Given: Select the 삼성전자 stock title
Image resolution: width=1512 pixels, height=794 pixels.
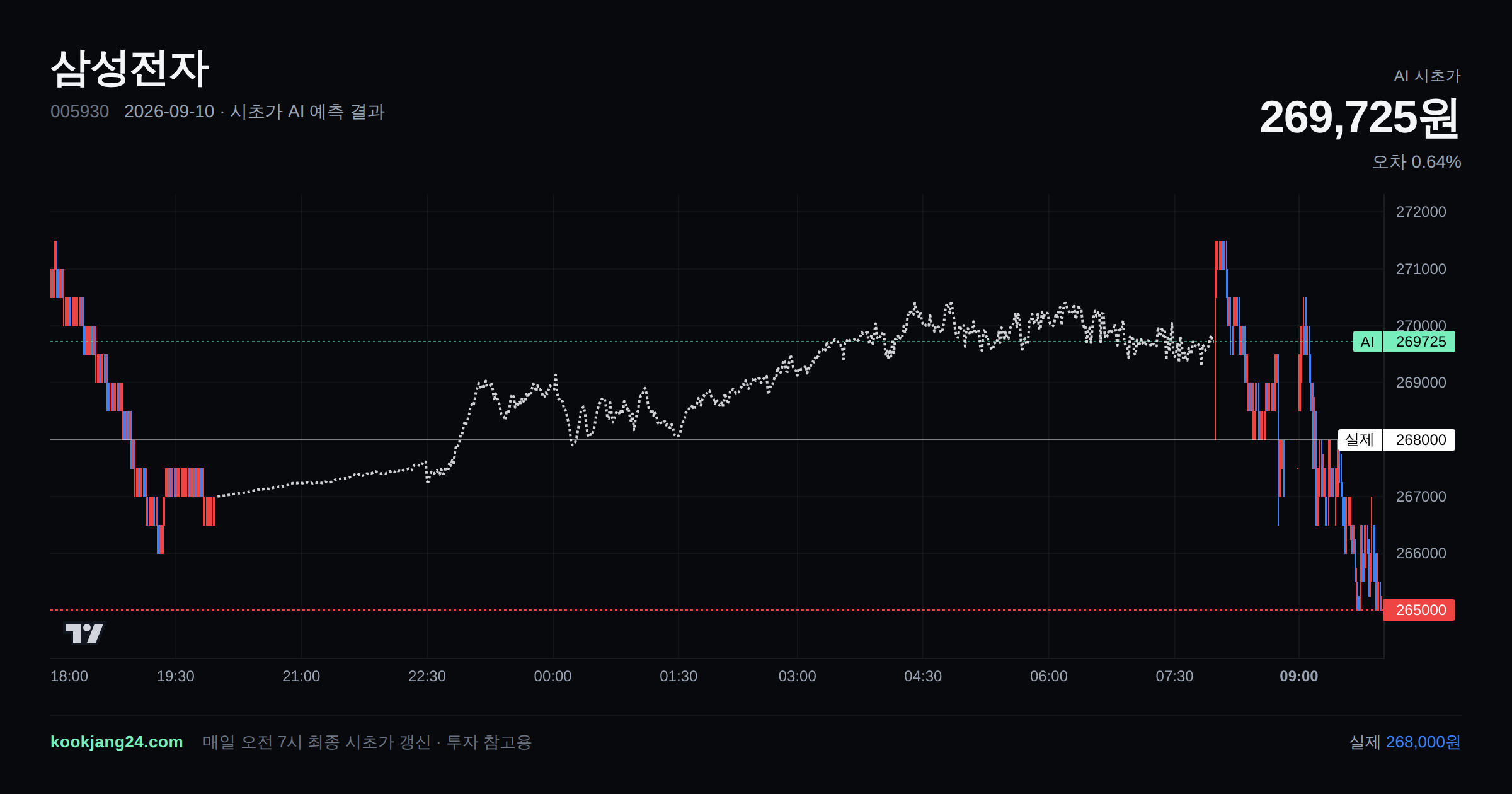Looking at the screenshot, I should coord(130,68).
